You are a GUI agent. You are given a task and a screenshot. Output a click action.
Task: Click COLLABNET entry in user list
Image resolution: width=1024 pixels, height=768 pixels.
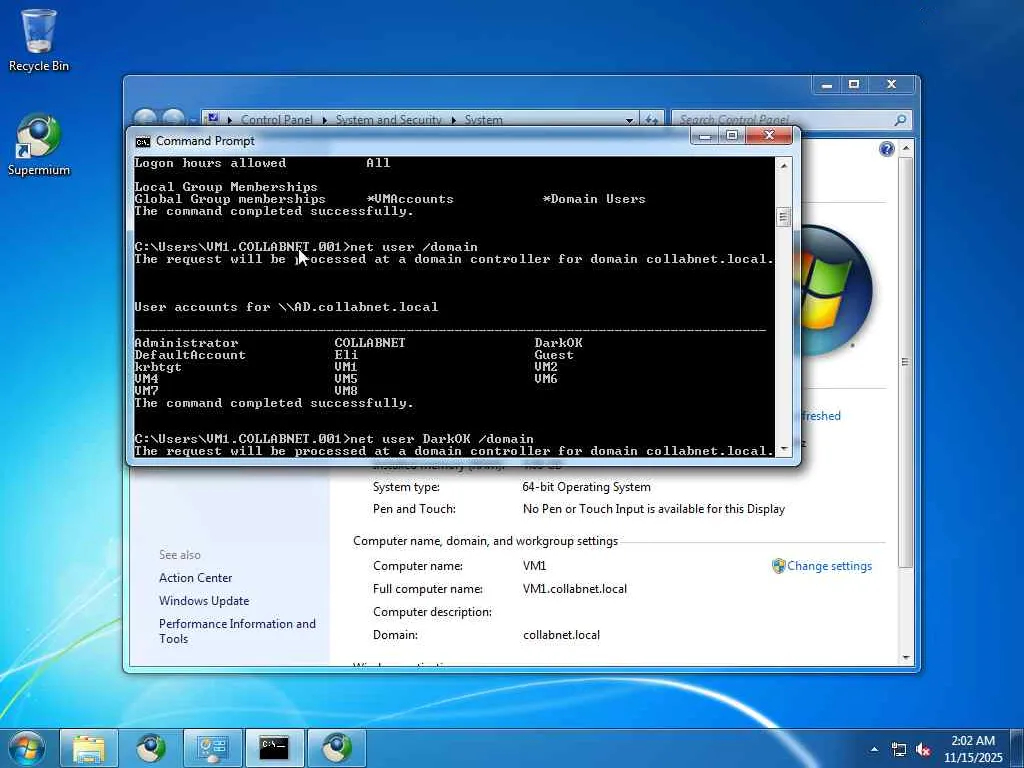pos(370,343)
